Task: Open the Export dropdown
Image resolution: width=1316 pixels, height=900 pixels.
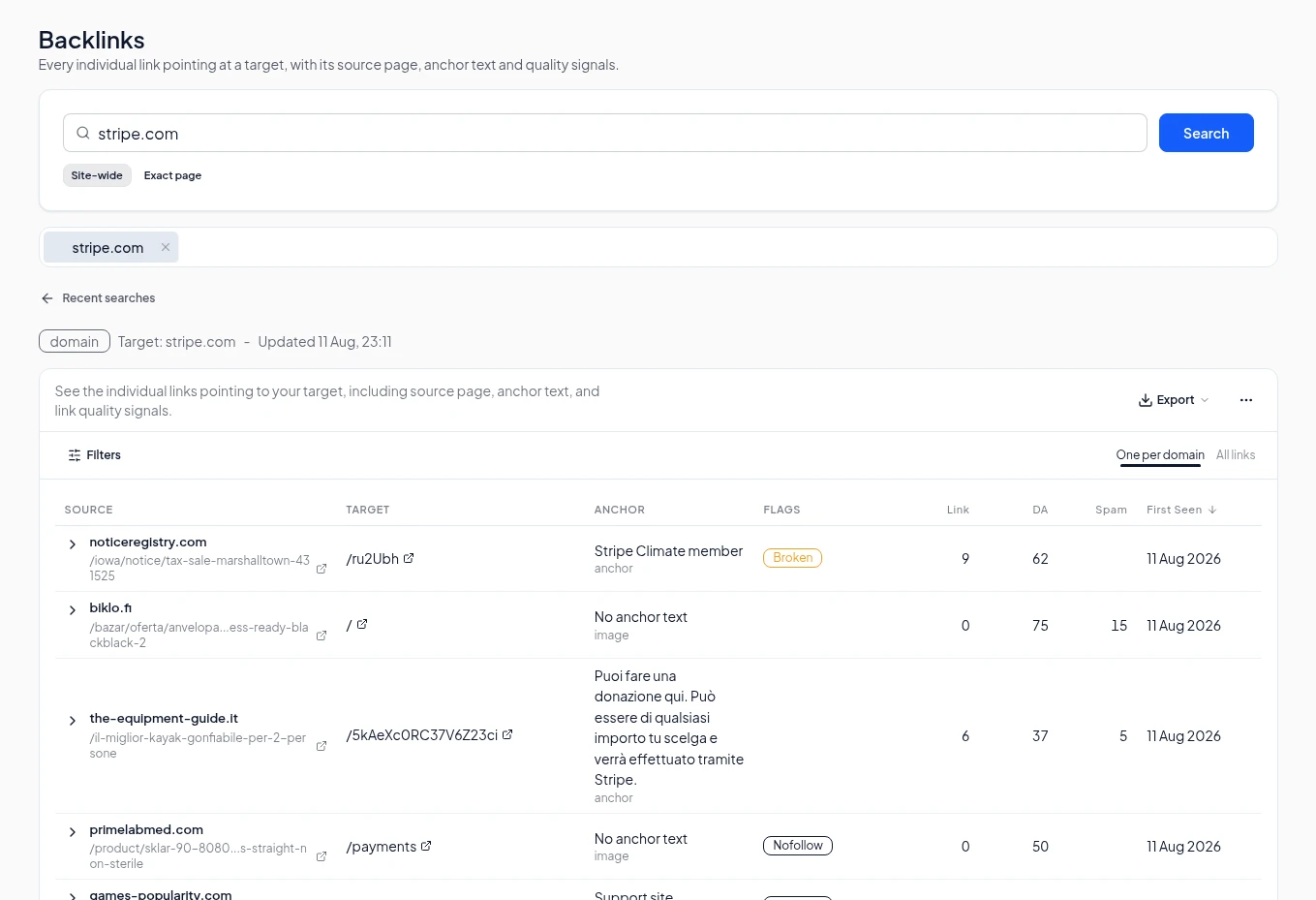Action: tap(1174, 400)
